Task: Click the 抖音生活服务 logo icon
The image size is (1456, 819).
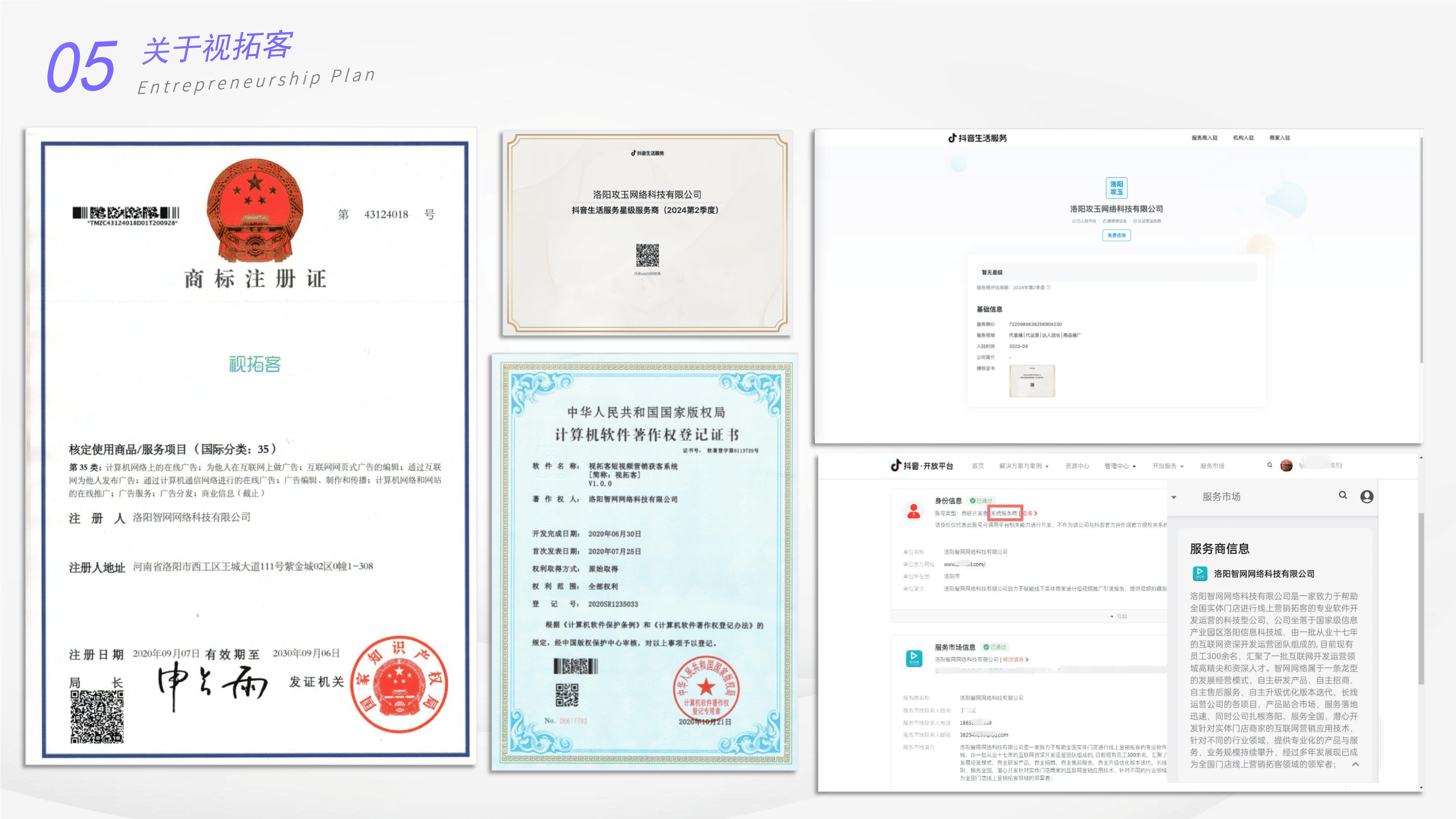Action: (952, 138)
